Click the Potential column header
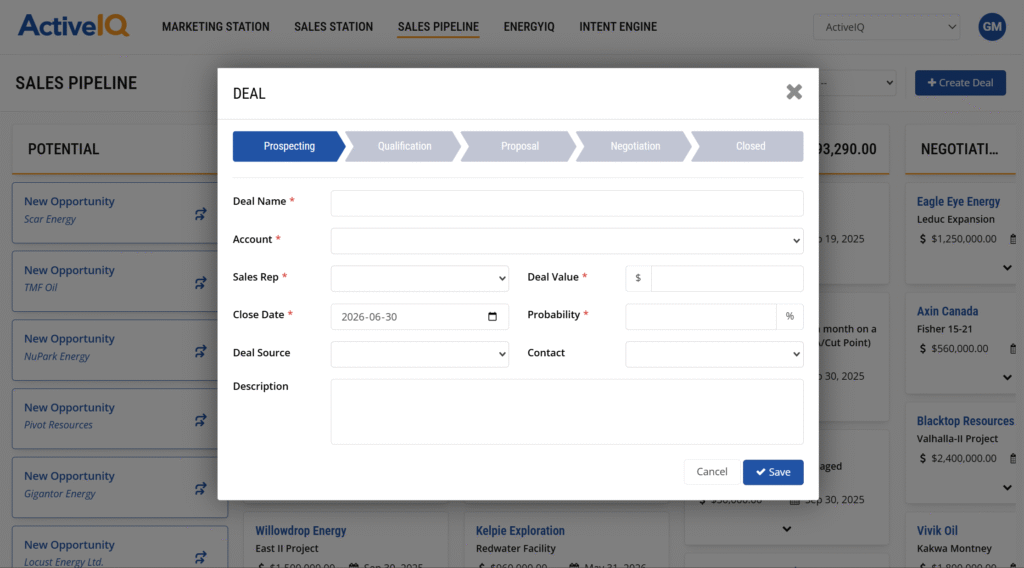Image resolution: width=1024 pixels, height=568 pixels. point(63,150)
